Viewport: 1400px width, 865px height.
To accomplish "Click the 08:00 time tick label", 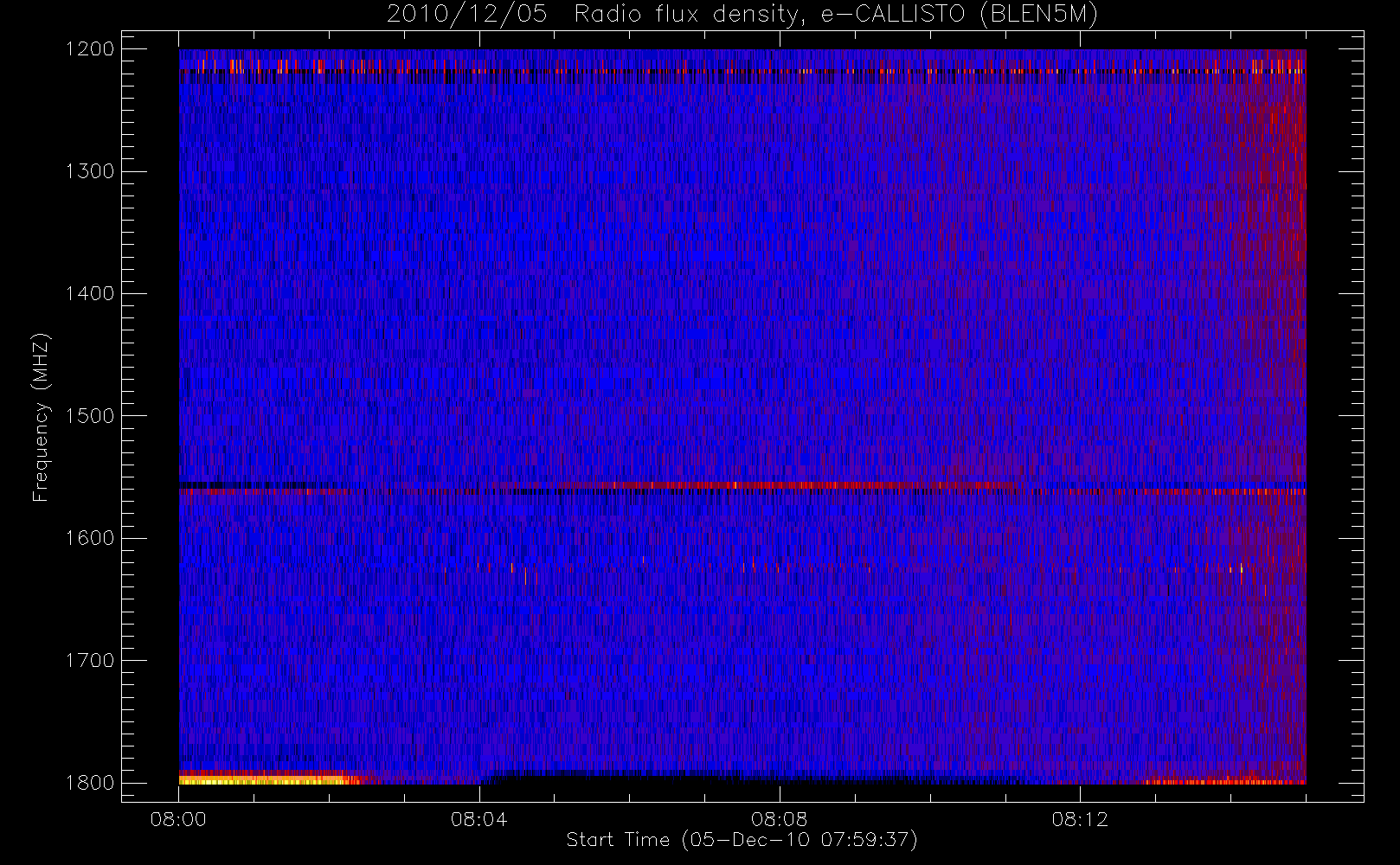I will 178,819.
